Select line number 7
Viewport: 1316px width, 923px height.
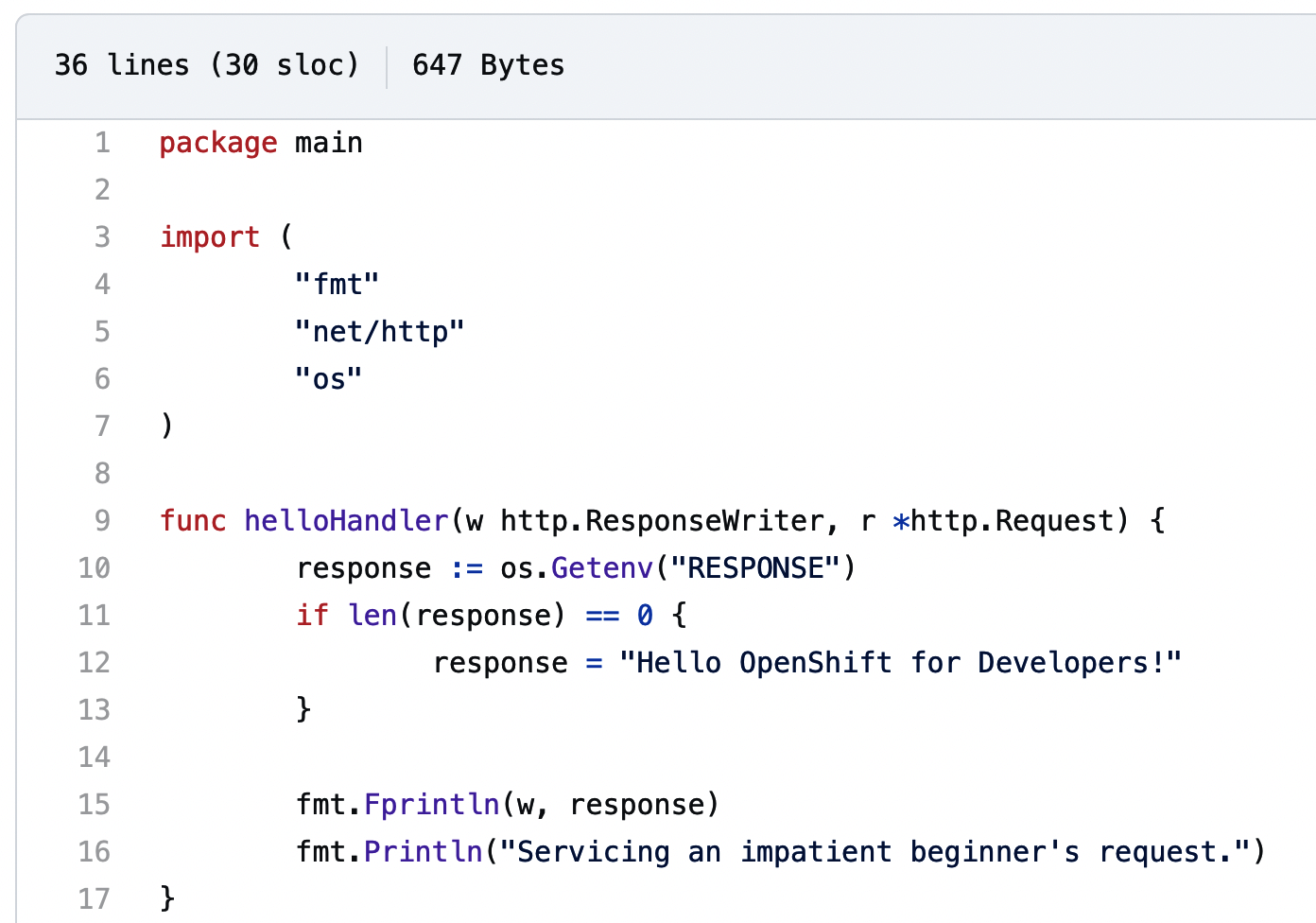tap(102, 427)
